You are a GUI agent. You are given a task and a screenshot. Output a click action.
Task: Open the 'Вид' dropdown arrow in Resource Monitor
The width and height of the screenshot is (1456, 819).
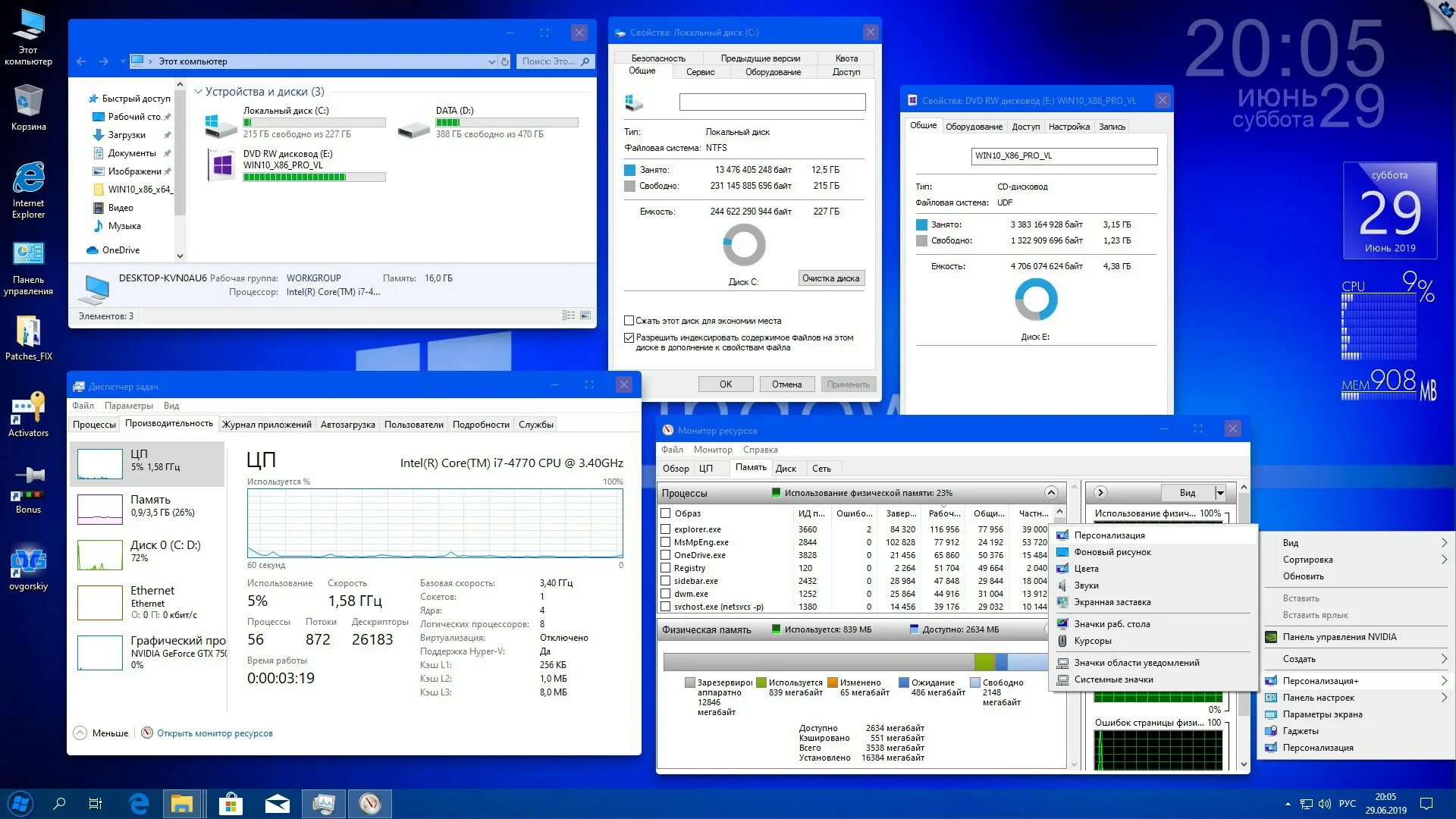1220,493
